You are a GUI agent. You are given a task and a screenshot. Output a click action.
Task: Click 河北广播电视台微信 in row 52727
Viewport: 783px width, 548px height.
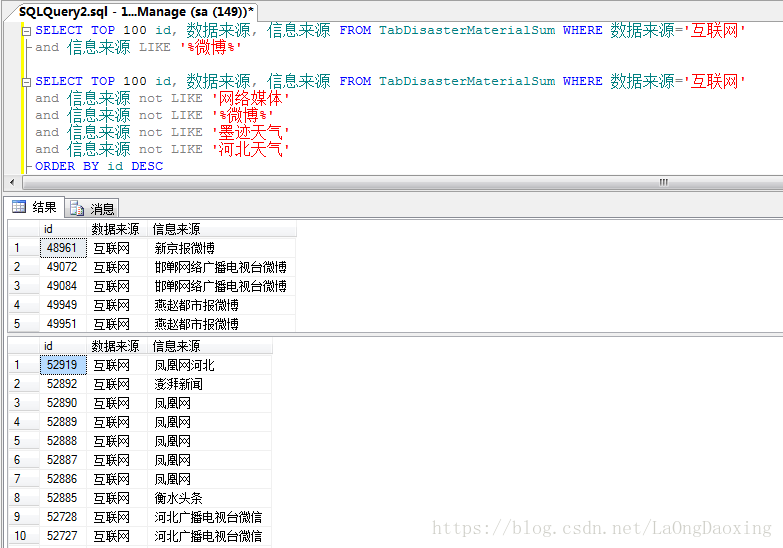pos(210,536)
